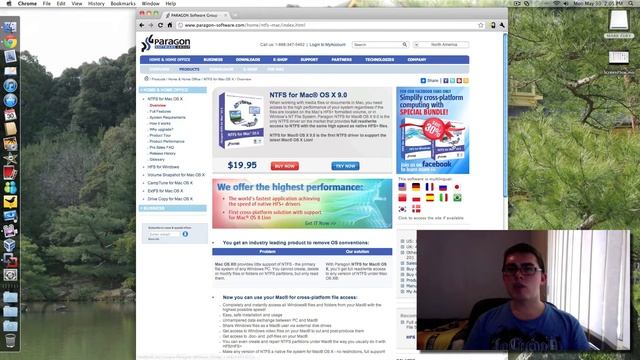
Task: Collapse the HOME & HOME OFFICE sidebar section
Action: tap(173, 90)
